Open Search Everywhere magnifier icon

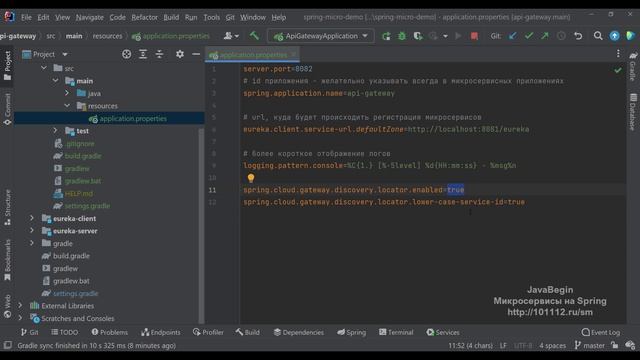click(x=598, y=36)
